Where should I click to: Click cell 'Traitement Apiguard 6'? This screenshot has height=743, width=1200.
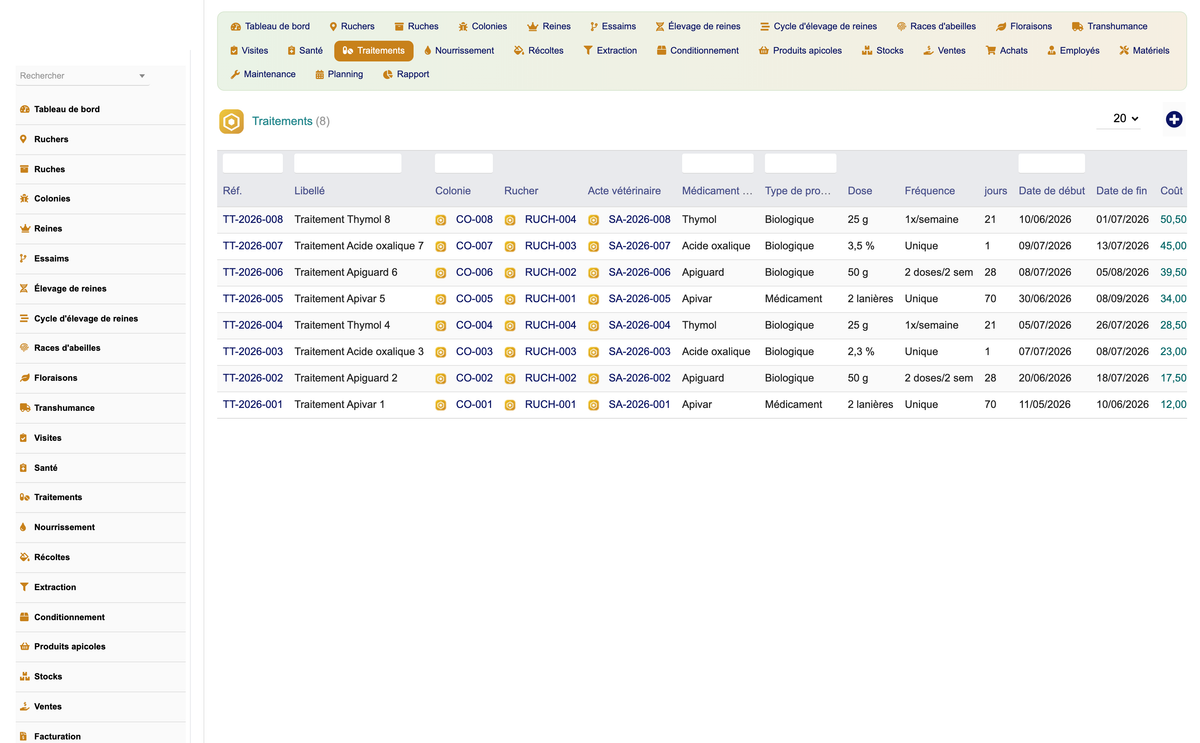(x=346, y=272)
